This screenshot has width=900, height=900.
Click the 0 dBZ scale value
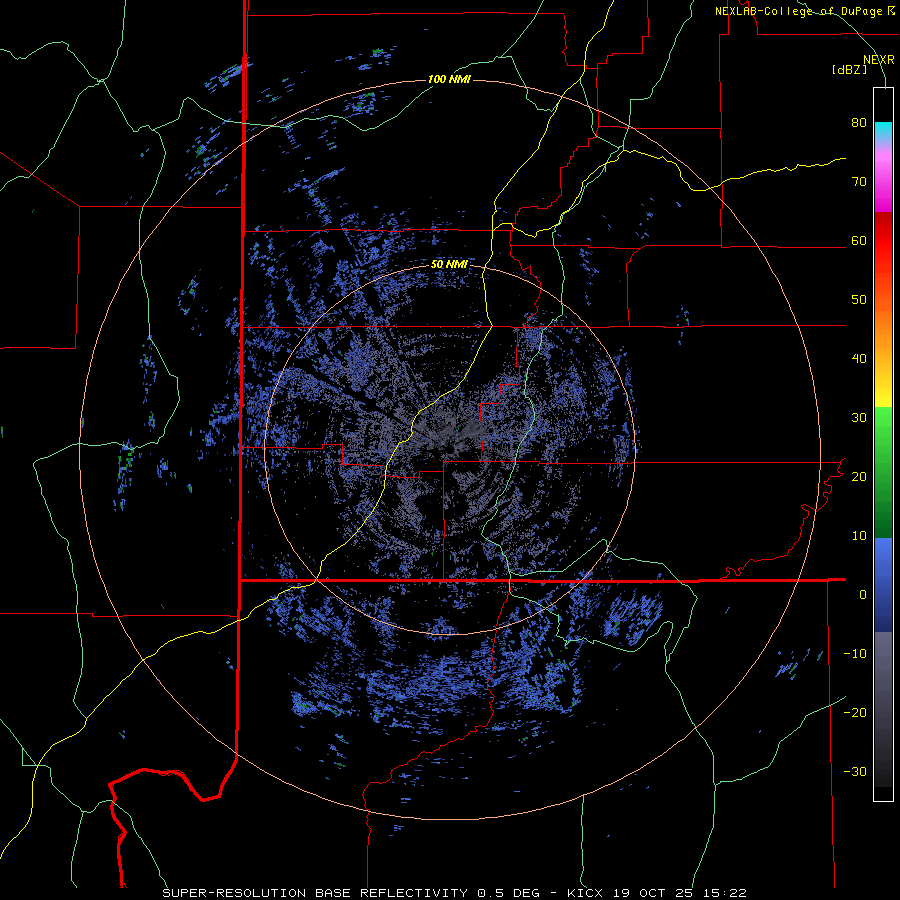click(x=863, y=595)
